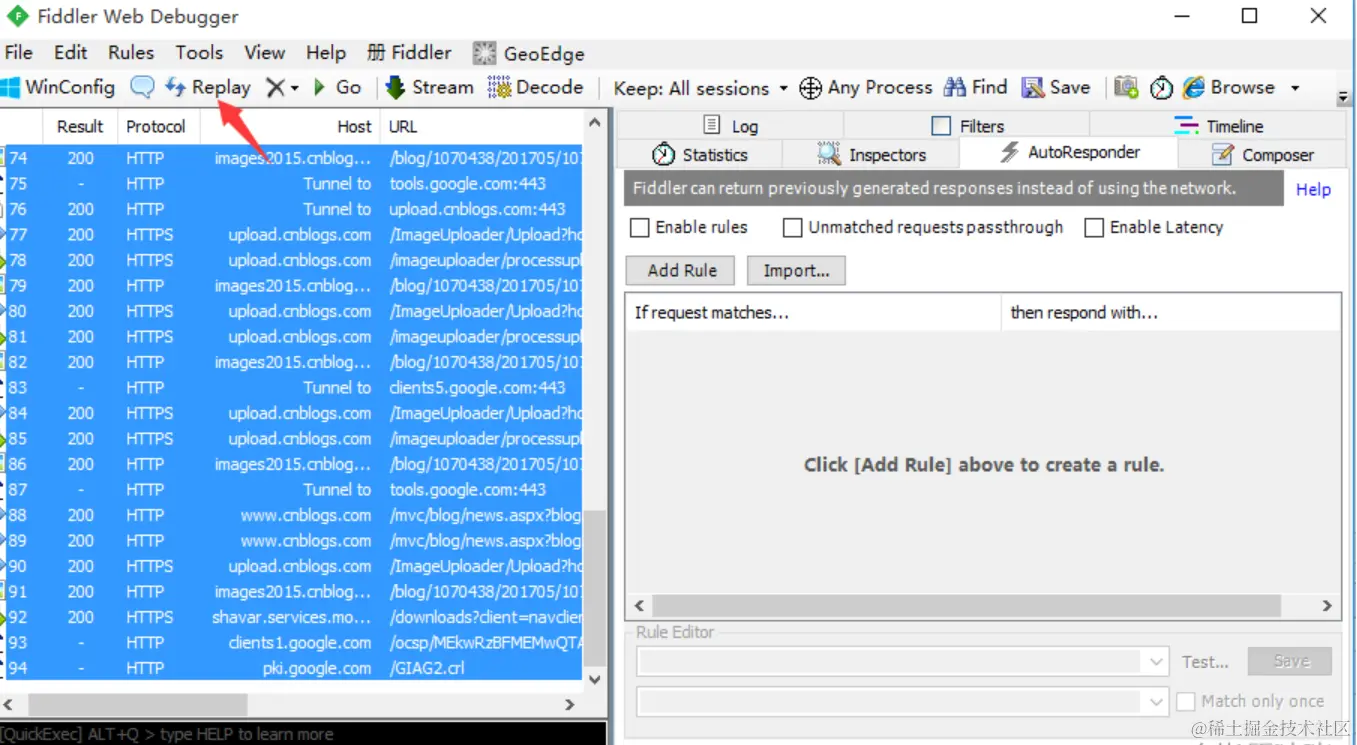Open Find sessions from toolbar
This screenshot has width=1357, height=745.
tap(976, 87)
